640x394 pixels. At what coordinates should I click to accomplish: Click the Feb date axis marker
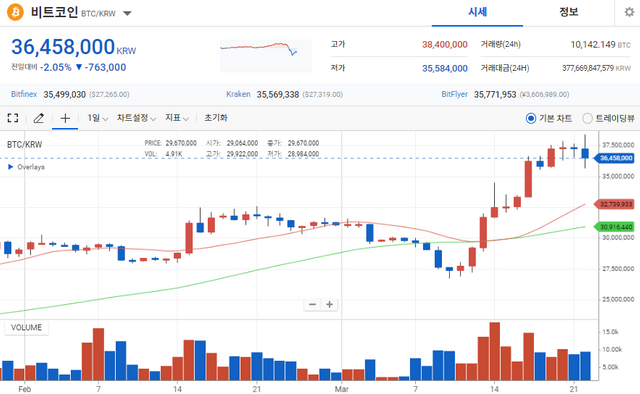tap(24, 389)
